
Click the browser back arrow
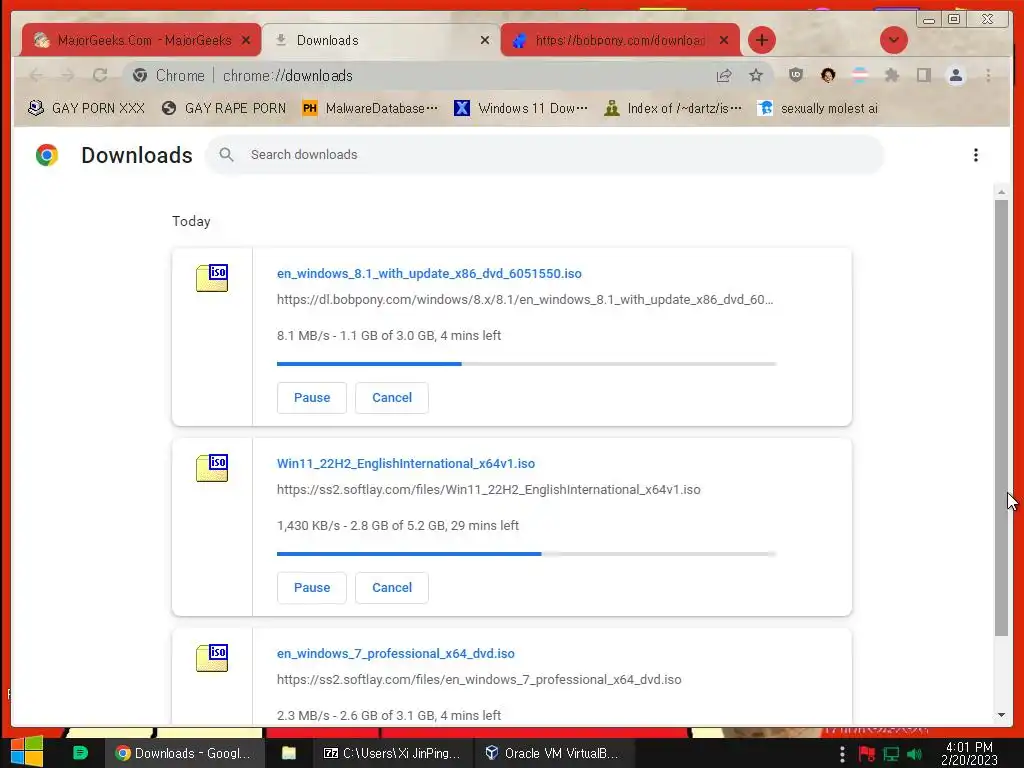pos(37,76)
